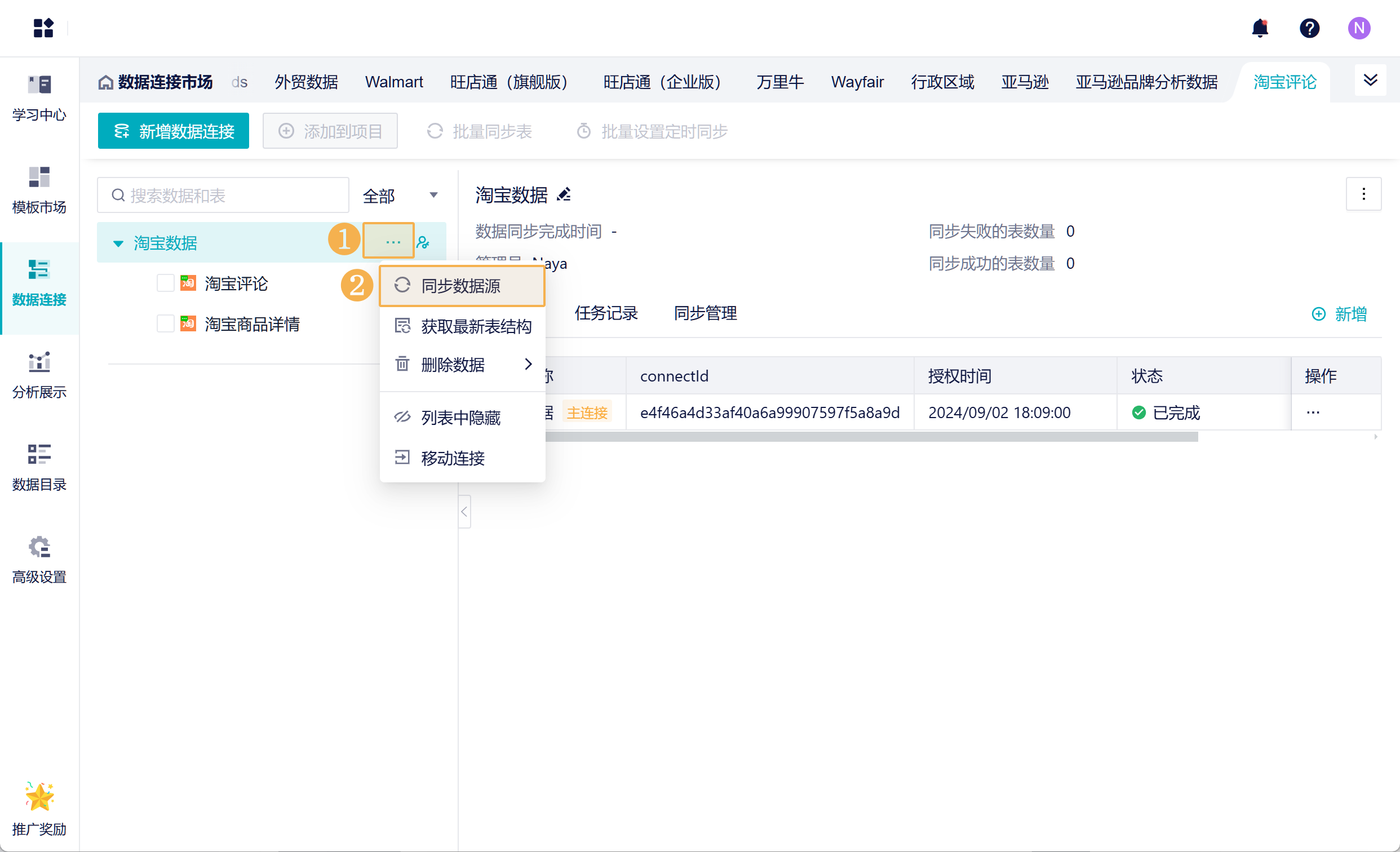The image size is (1400, 852).
Task: Click the app grid logo icon
Action: [43, 28]
